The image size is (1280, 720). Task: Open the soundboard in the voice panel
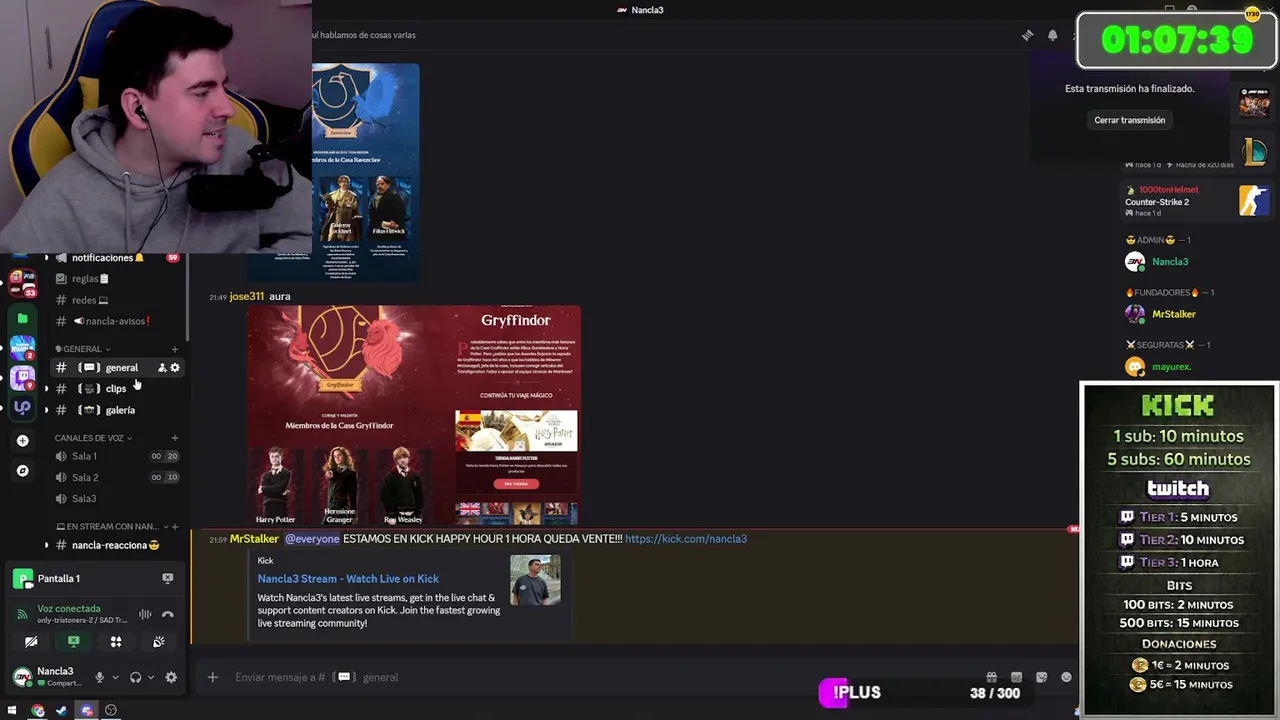pos(159,642)
